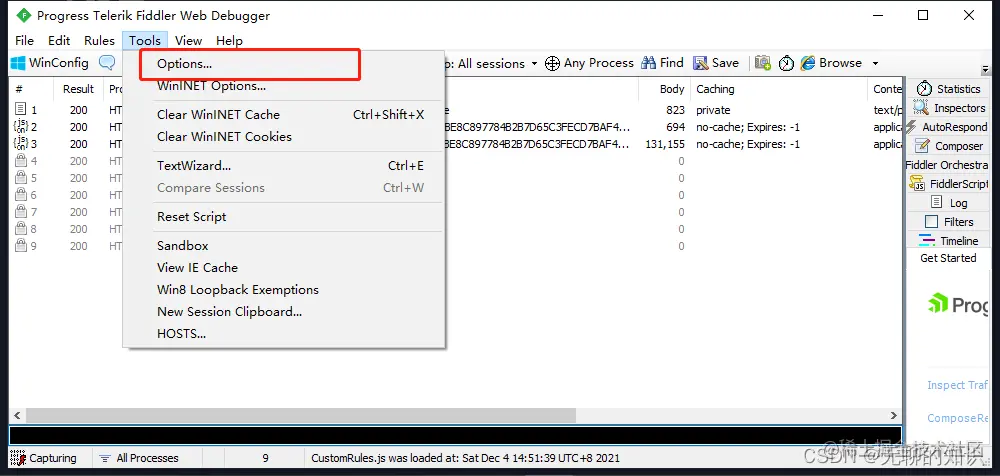Click the horizontal scrollbar left arrow

point(17,415)
